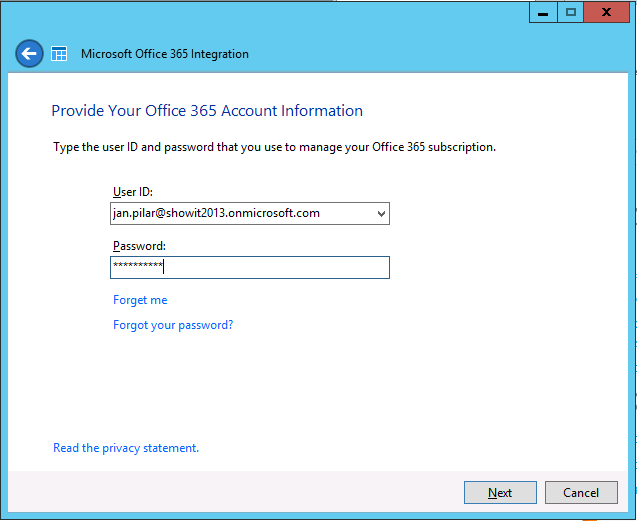Read the privacy statement link
The height and width of the screenshot is (521, 637).
coord(126,448)
